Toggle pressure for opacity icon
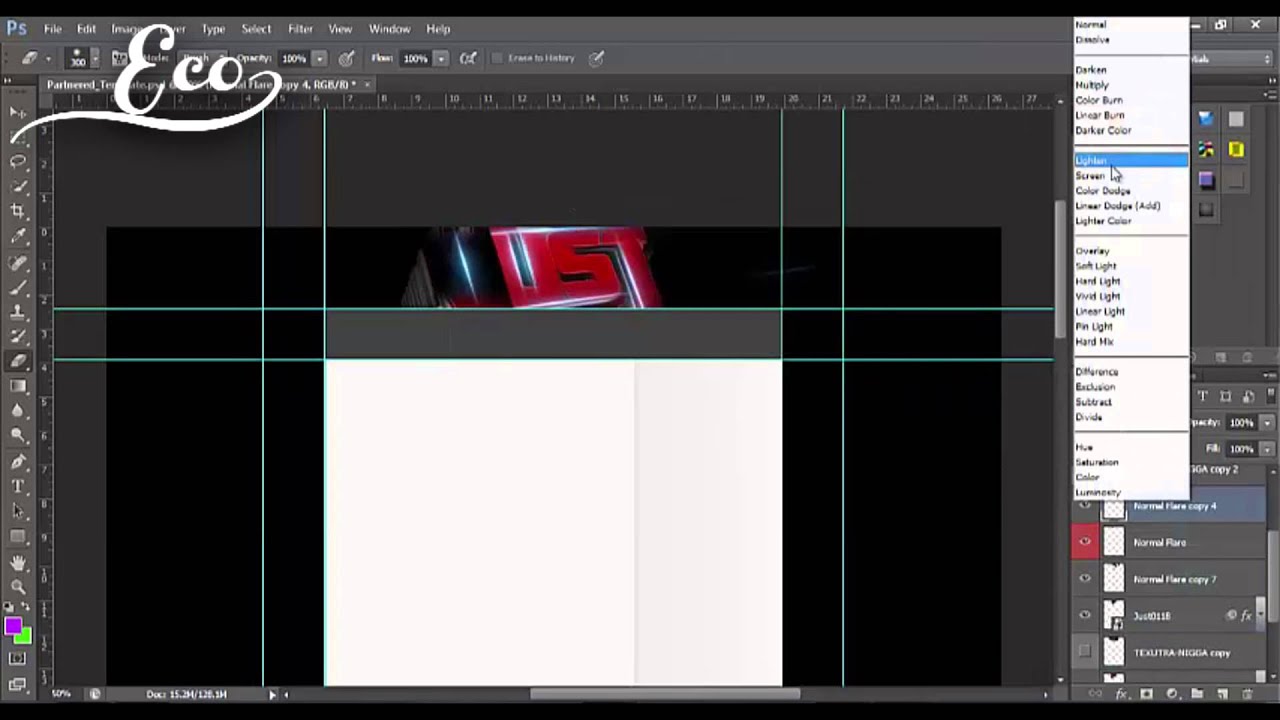The width and height of the screenshot is (1280, 720). pos(347,58)
